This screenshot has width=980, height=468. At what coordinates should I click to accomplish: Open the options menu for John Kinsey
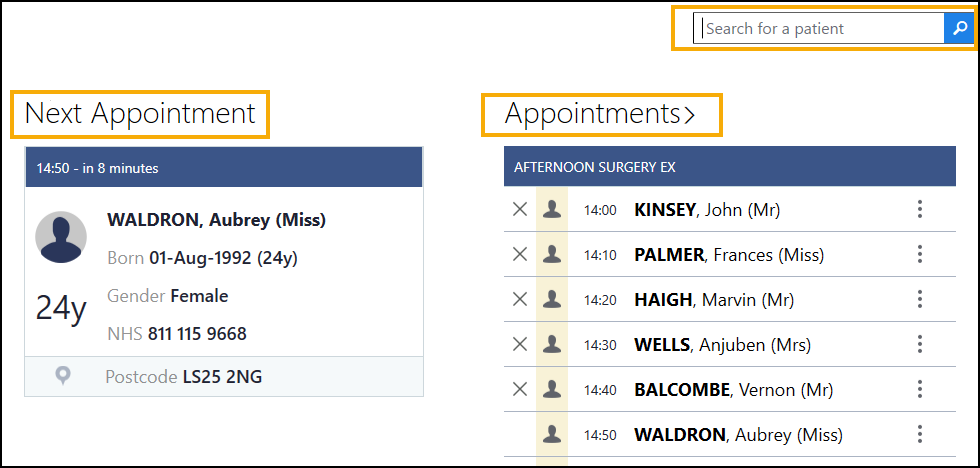920,209
